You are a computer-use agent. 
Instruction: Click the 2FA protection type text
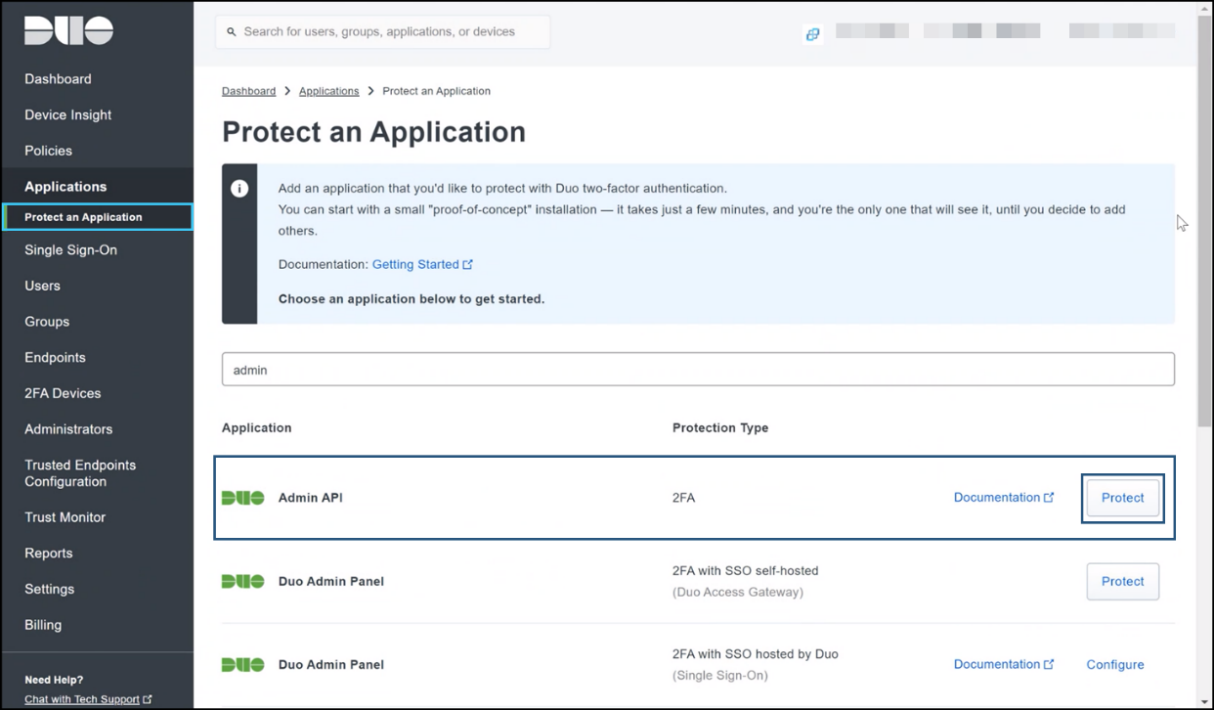(x=684, y=498)
